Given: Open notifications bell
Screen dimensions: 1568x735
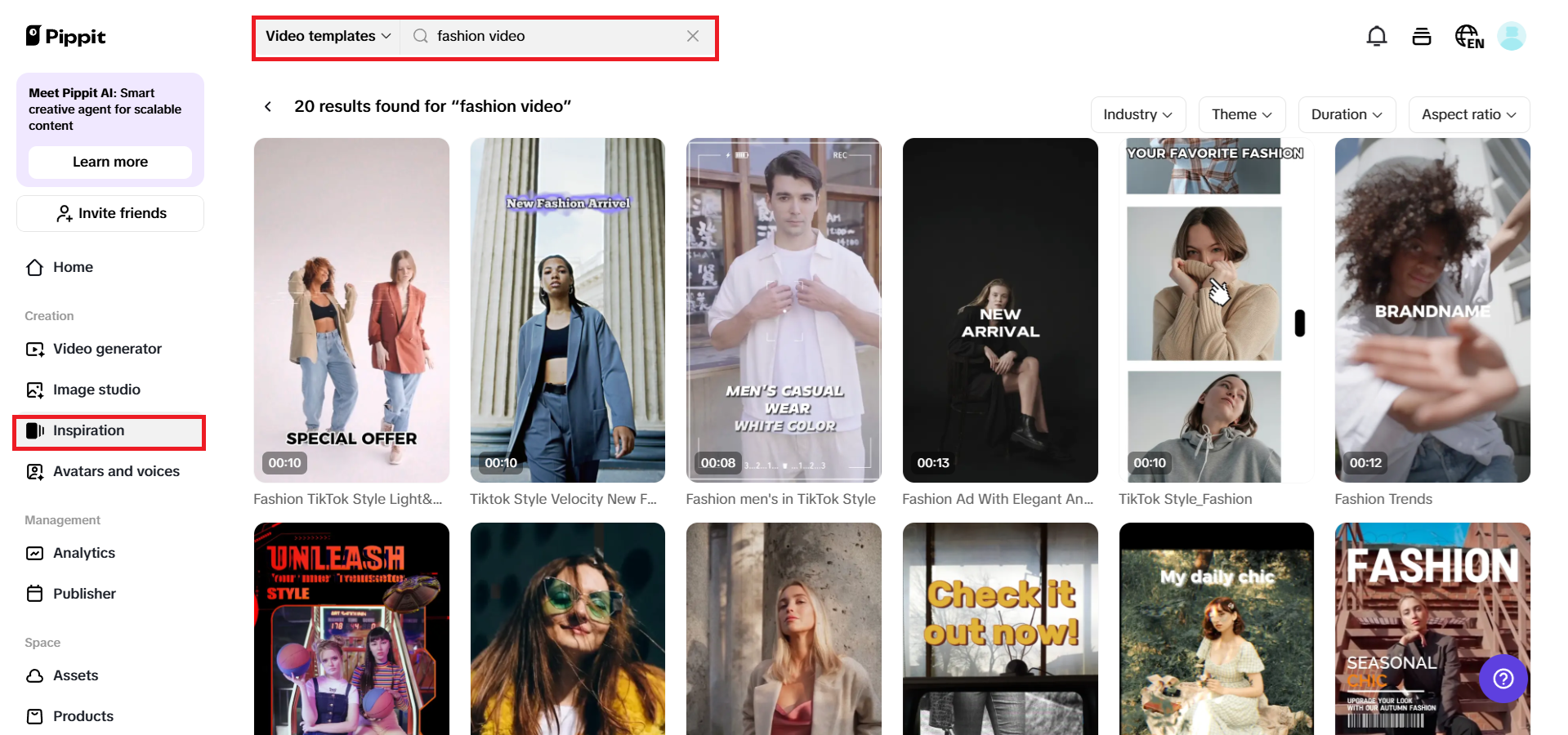Looking at the screenshot, I should pyautogui.click(x=1377, y=36).
